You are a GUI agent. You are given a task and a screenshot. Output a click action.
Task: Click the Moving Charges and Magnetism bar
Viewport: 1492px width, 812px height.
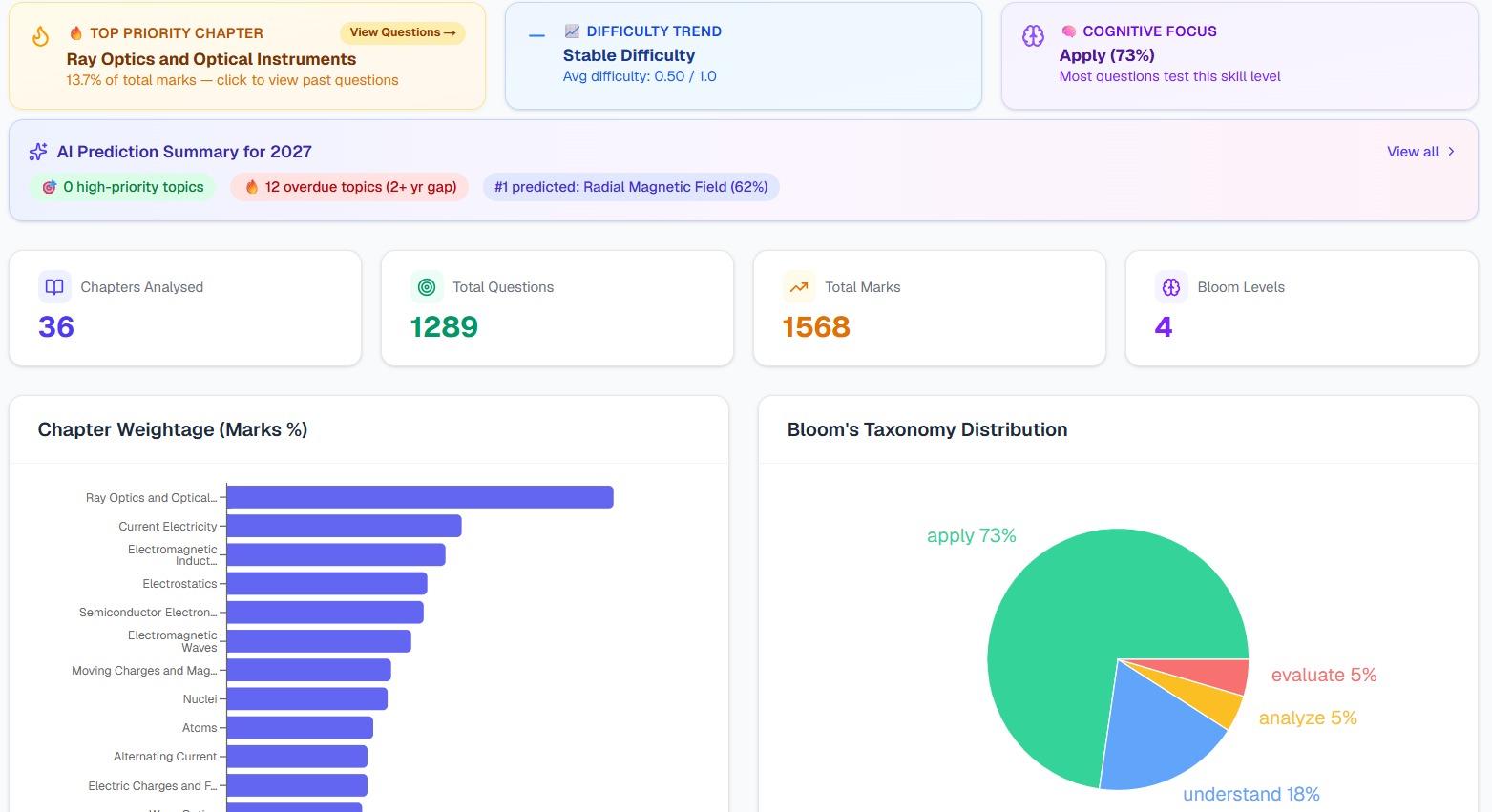tap(309, 670)
